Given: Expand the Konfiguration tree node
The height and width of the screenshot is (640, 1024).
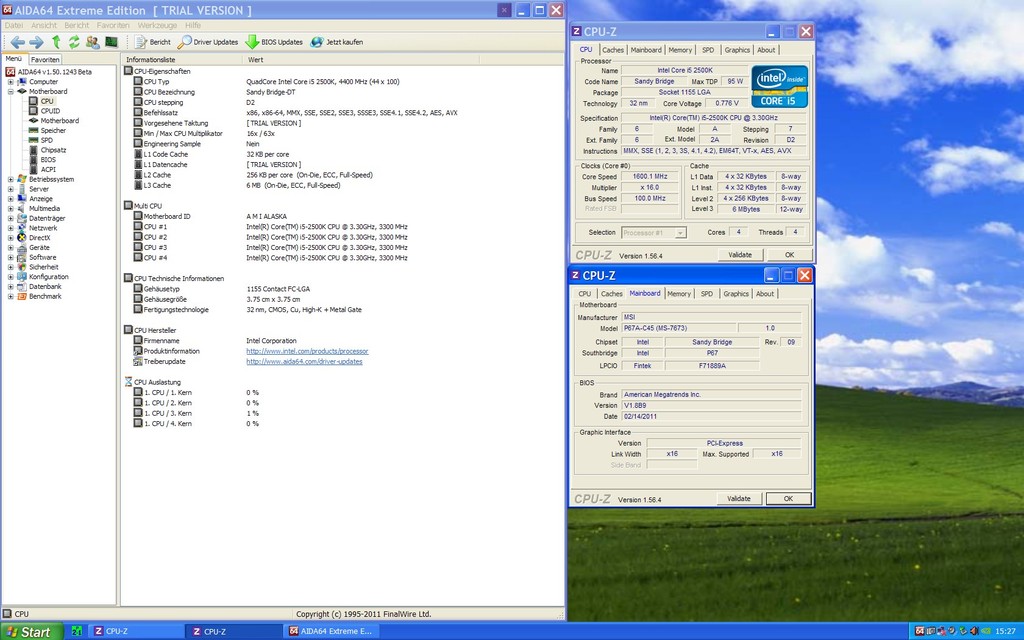Looking at the screenshot, I should coord(10,277).
